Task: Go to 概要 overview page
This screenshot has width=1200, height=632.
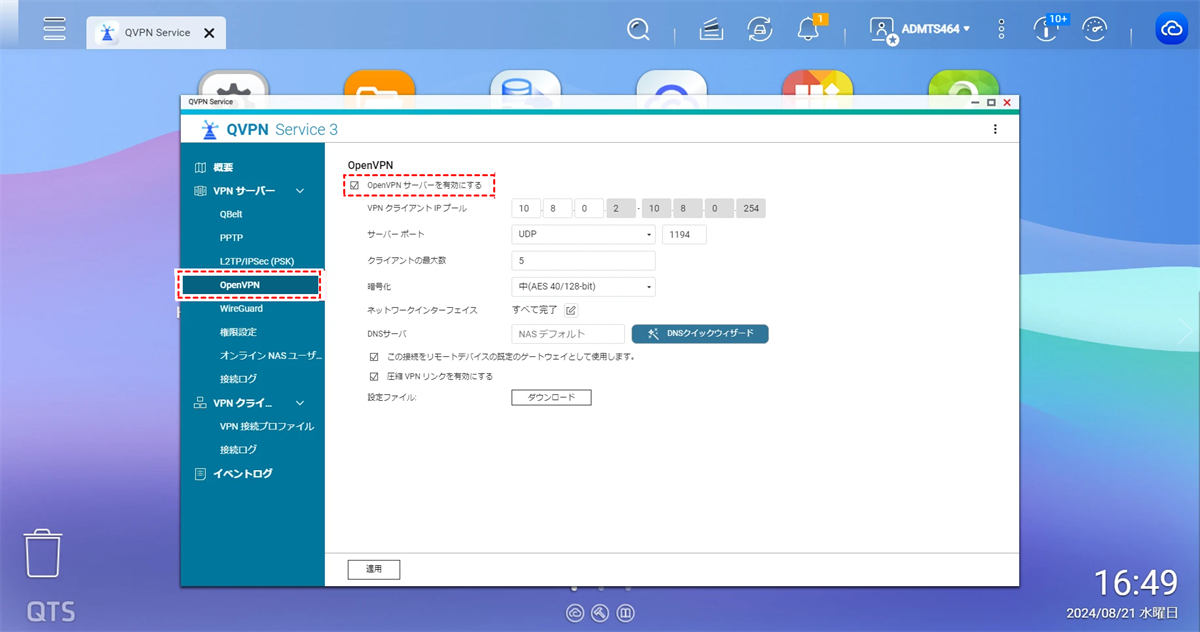Action: pos(223,167)
